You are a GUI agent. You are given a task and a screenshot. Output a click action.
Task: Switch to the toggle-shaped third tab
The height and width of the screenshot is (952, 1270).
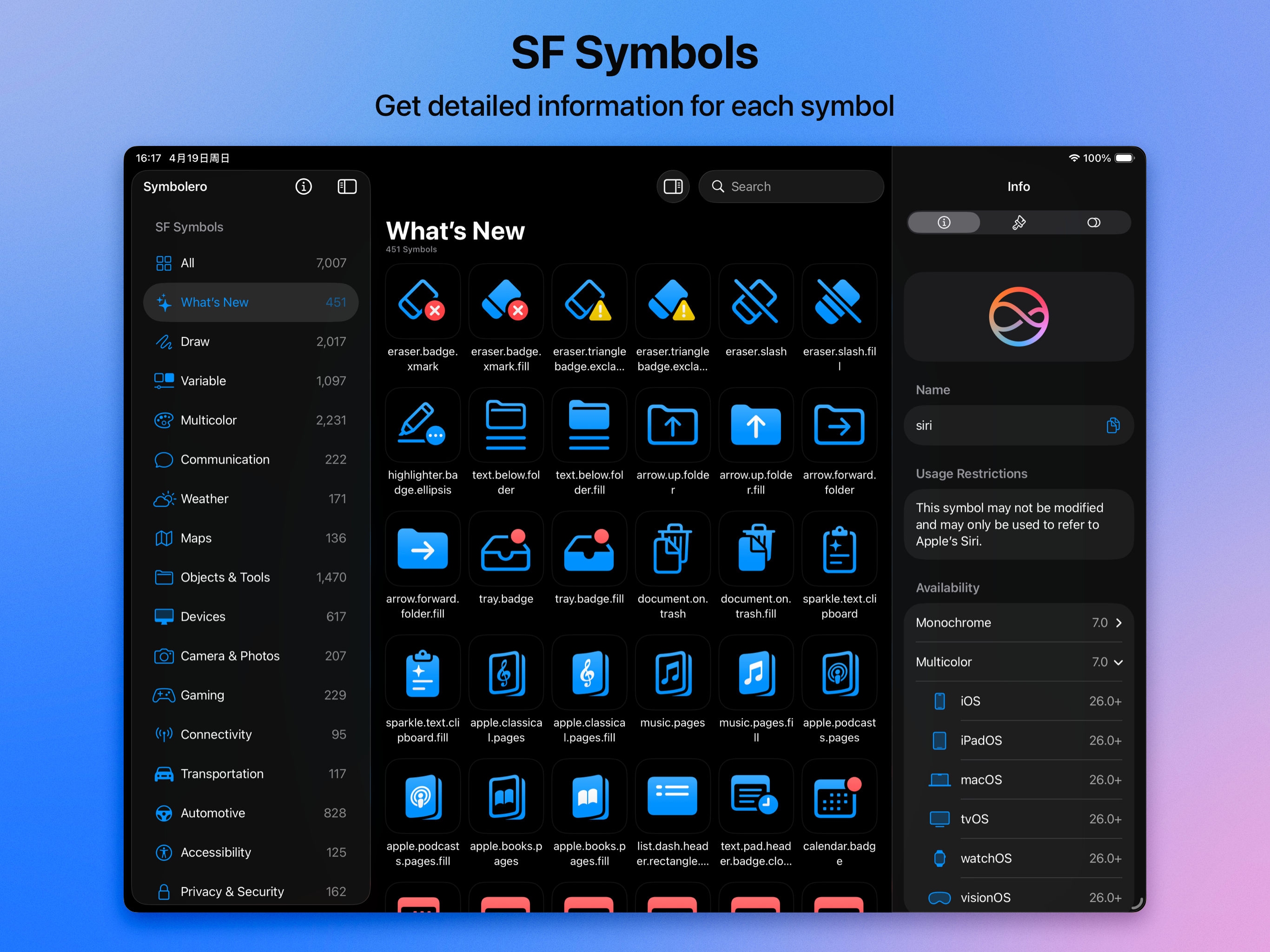point(1093,223)
